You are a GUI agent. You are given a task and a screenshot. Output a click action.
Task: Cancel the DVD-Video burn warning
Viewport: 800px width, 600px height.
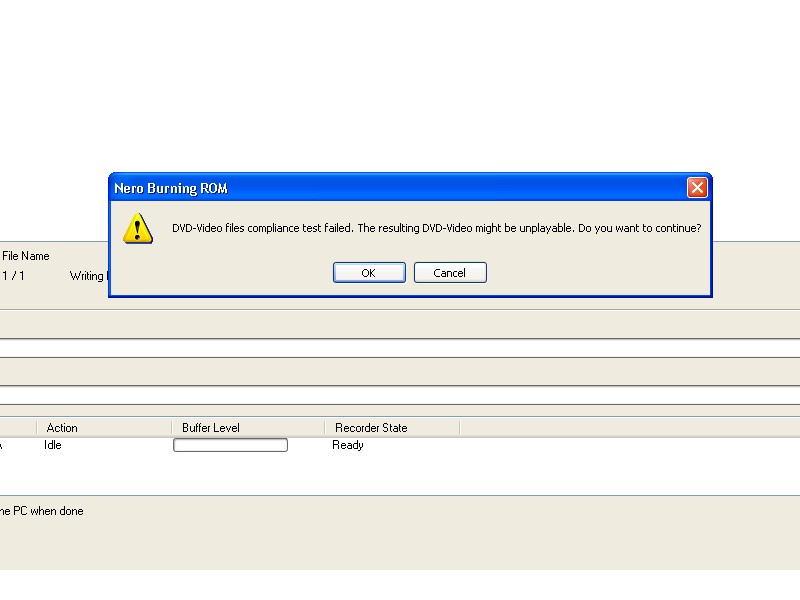click(450, 272)
